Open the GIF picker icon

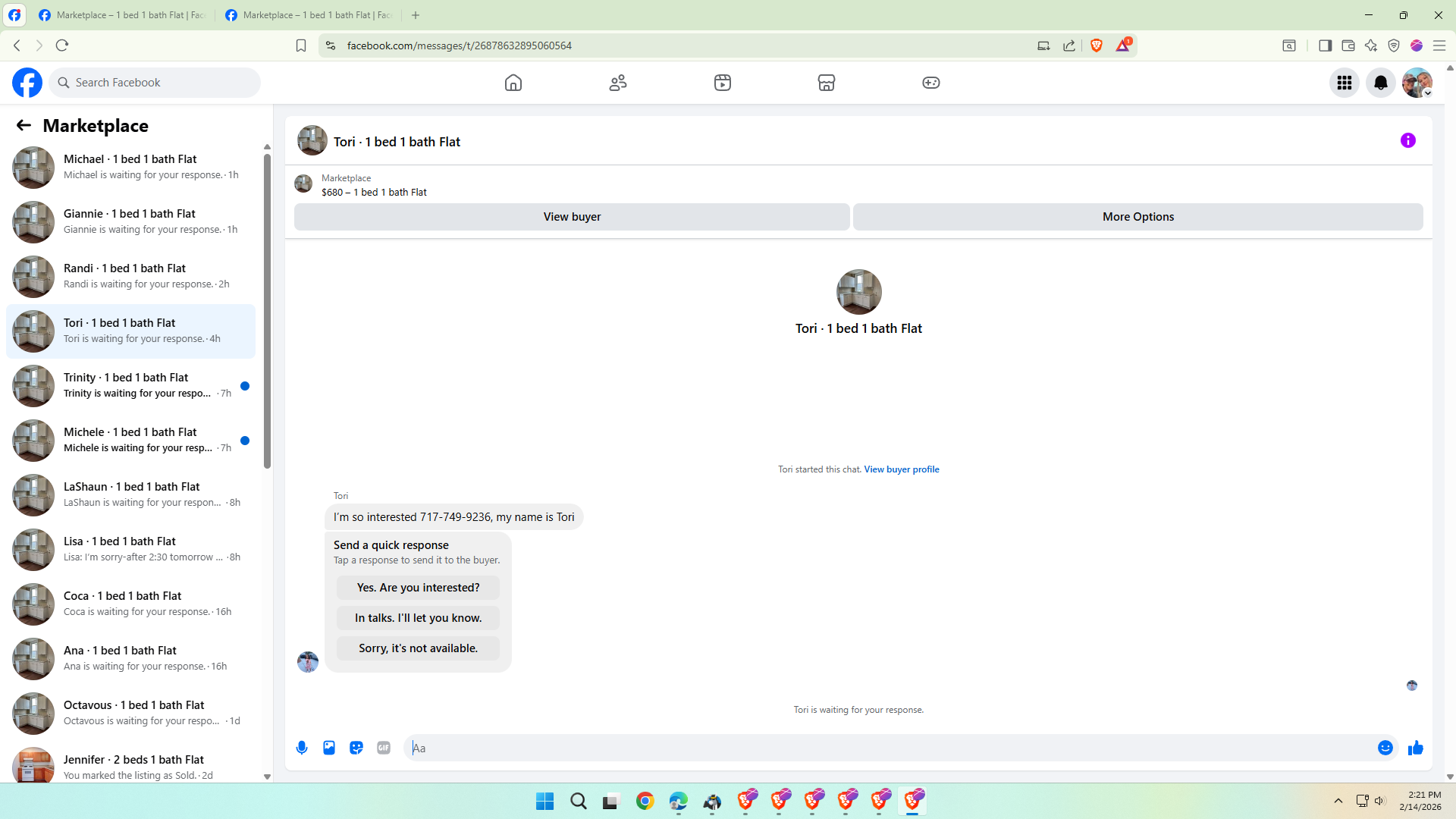tap(384, 748)
